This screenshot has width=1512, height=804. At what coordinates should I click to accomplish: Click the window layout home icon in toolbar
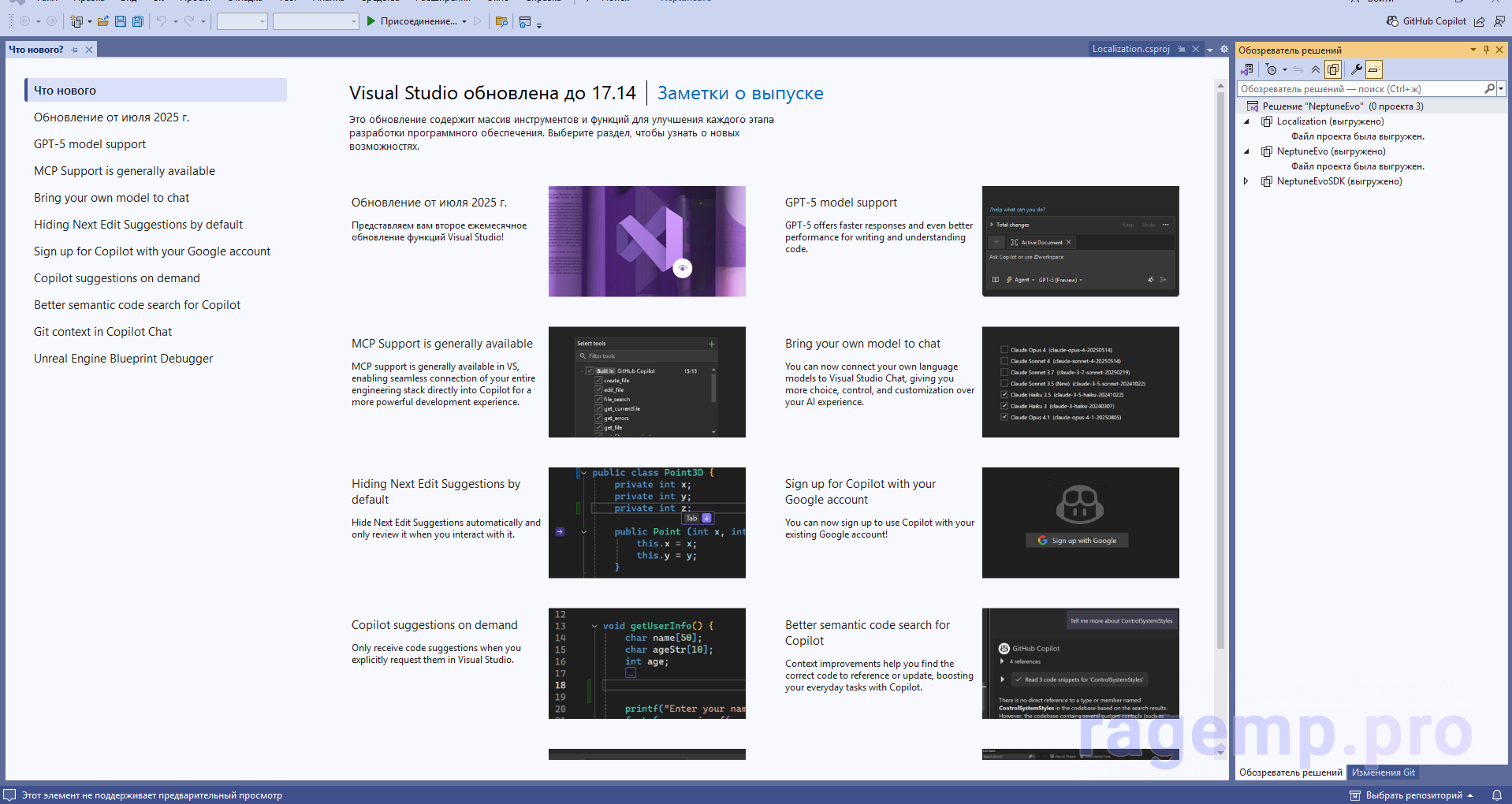coord(525,21)
